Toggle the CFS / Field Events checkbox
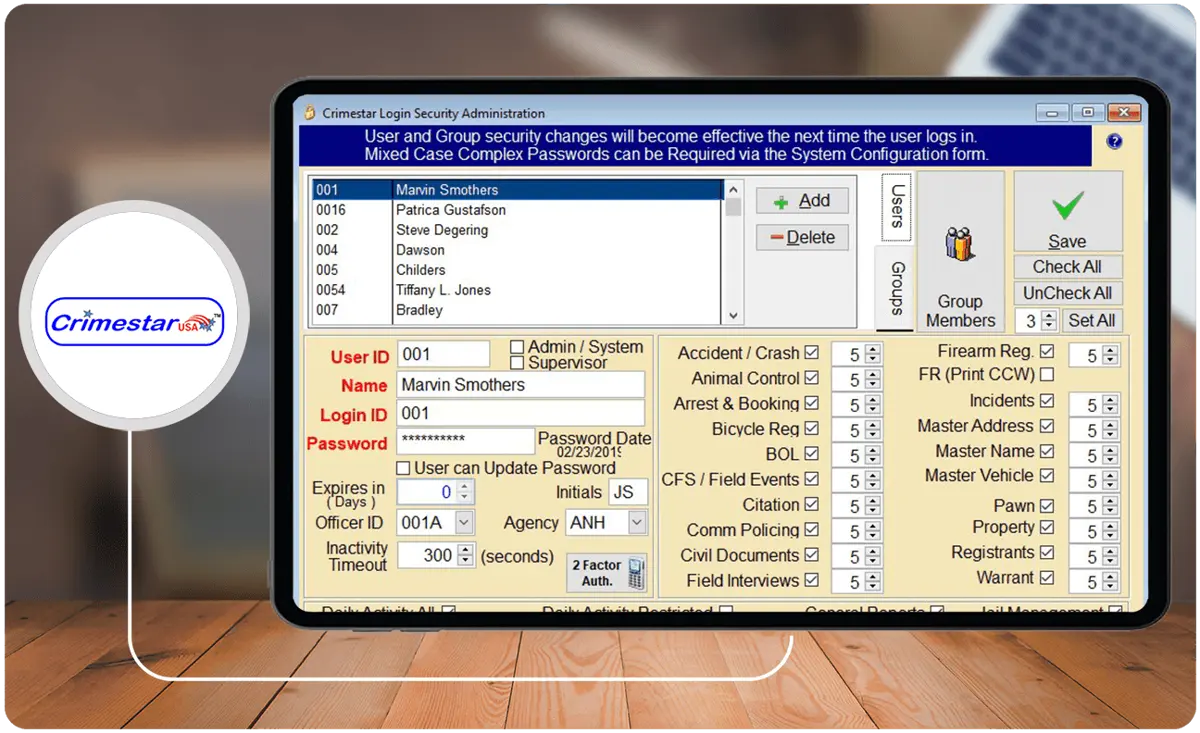The width and height of the screenshot is (1200, 733). pyautogui.click(x=811, y=479)
